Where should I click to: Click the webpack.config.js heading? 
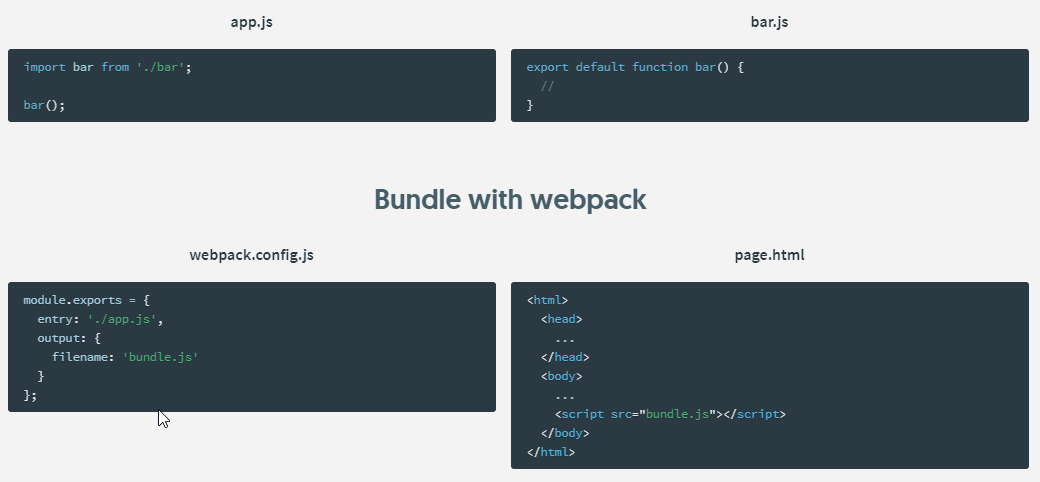[251, 255]
